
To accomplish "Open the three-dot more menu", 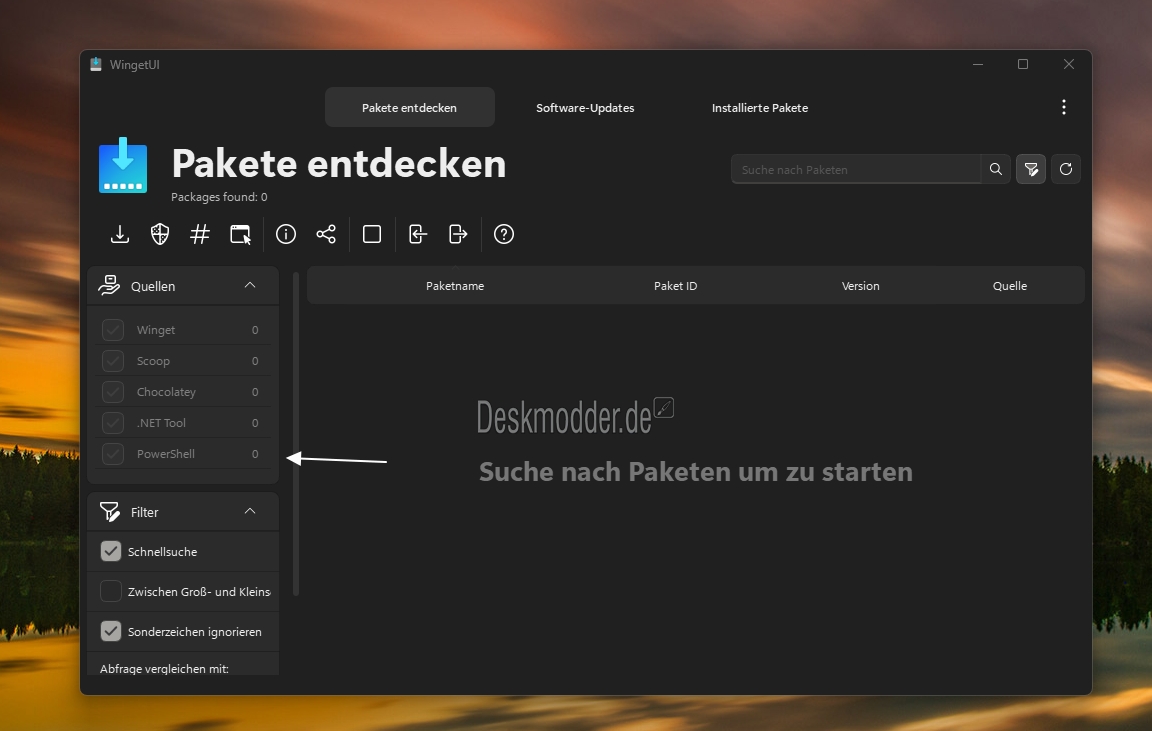I will click(x=1064, y=107).
